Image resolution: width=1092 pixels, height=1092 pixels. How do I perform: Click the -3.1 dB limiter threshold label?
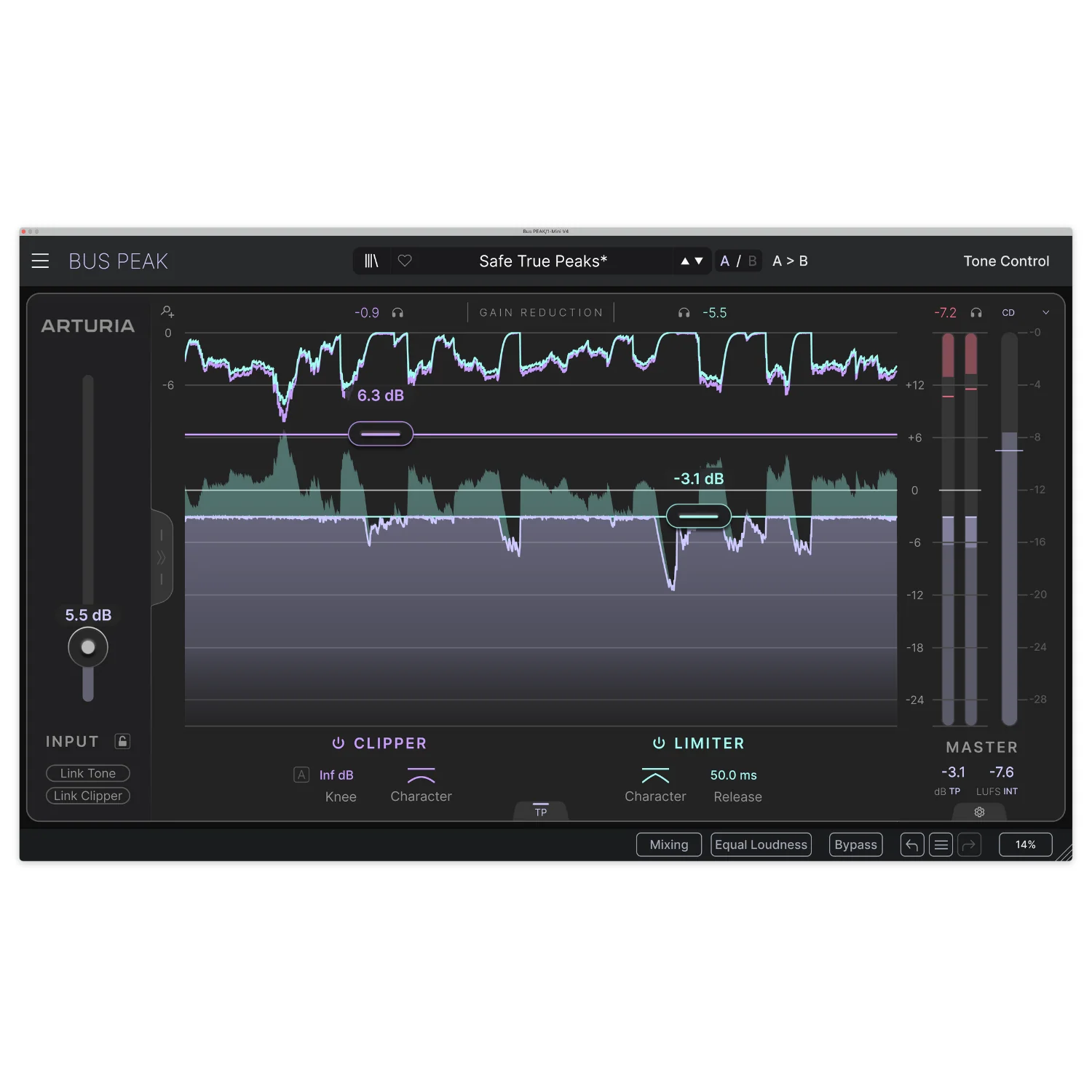pos(699,478)
